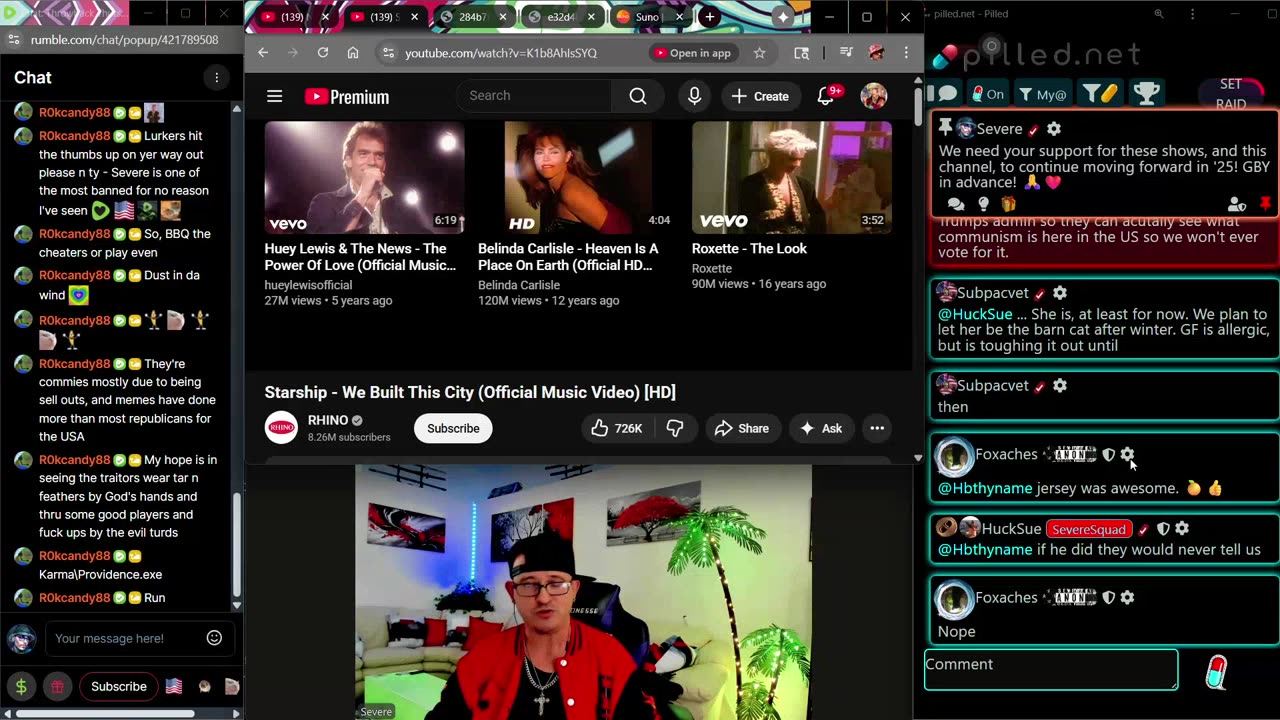Dislike the Starship video
The height and width of the screenshot is (720, 1280).
coord(675,428)
